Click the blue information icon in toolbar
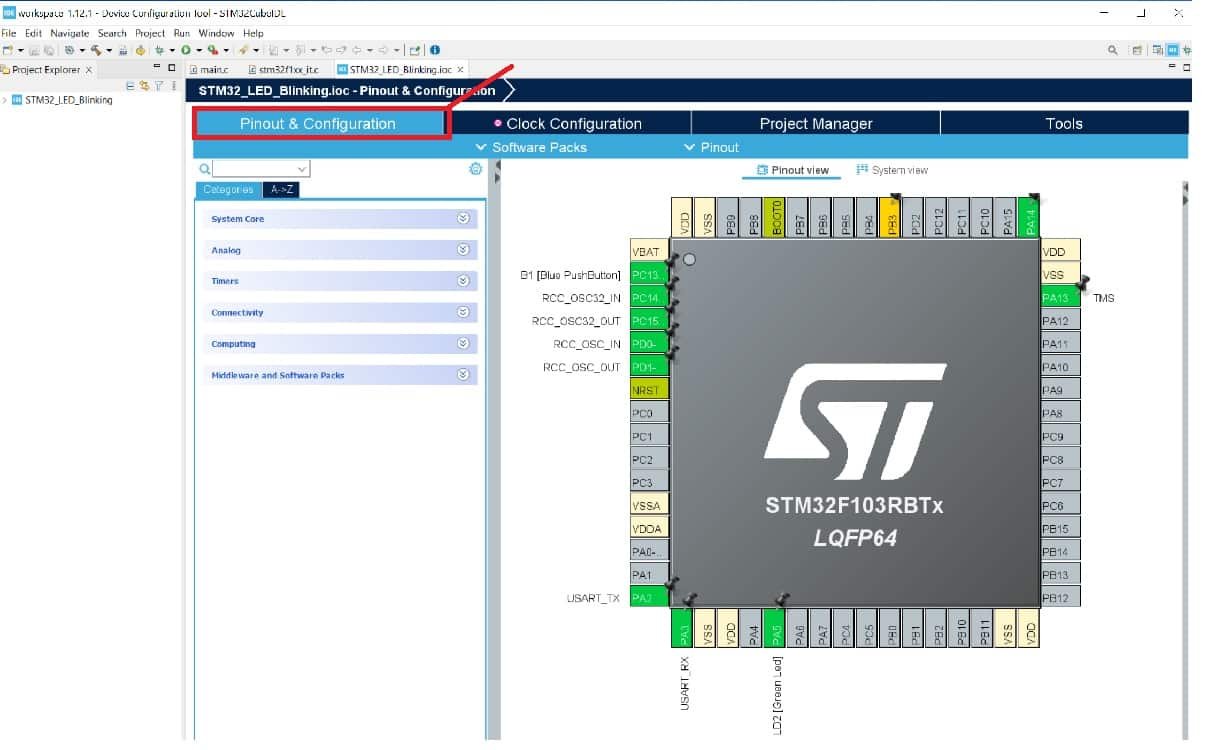The height and width of the screenshot is (750, 1206). [x=434, y=49]
